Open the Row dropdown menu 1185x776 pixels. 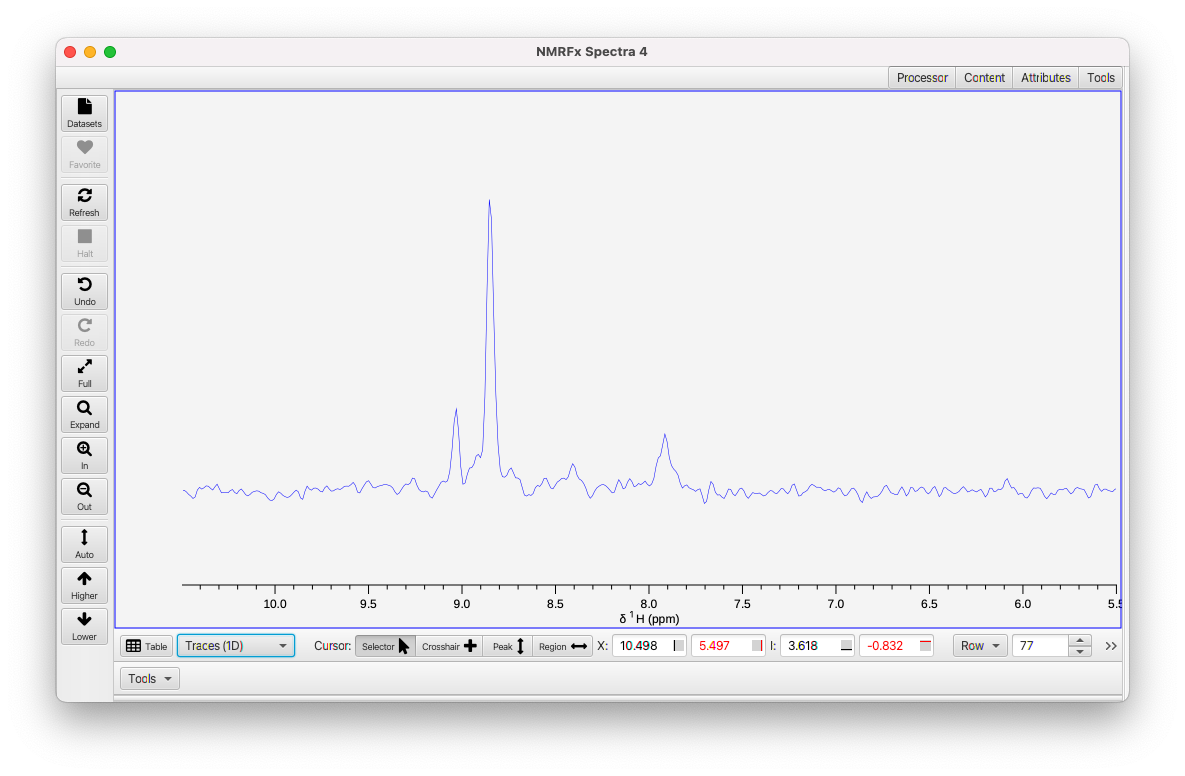(x=979, y=646)
